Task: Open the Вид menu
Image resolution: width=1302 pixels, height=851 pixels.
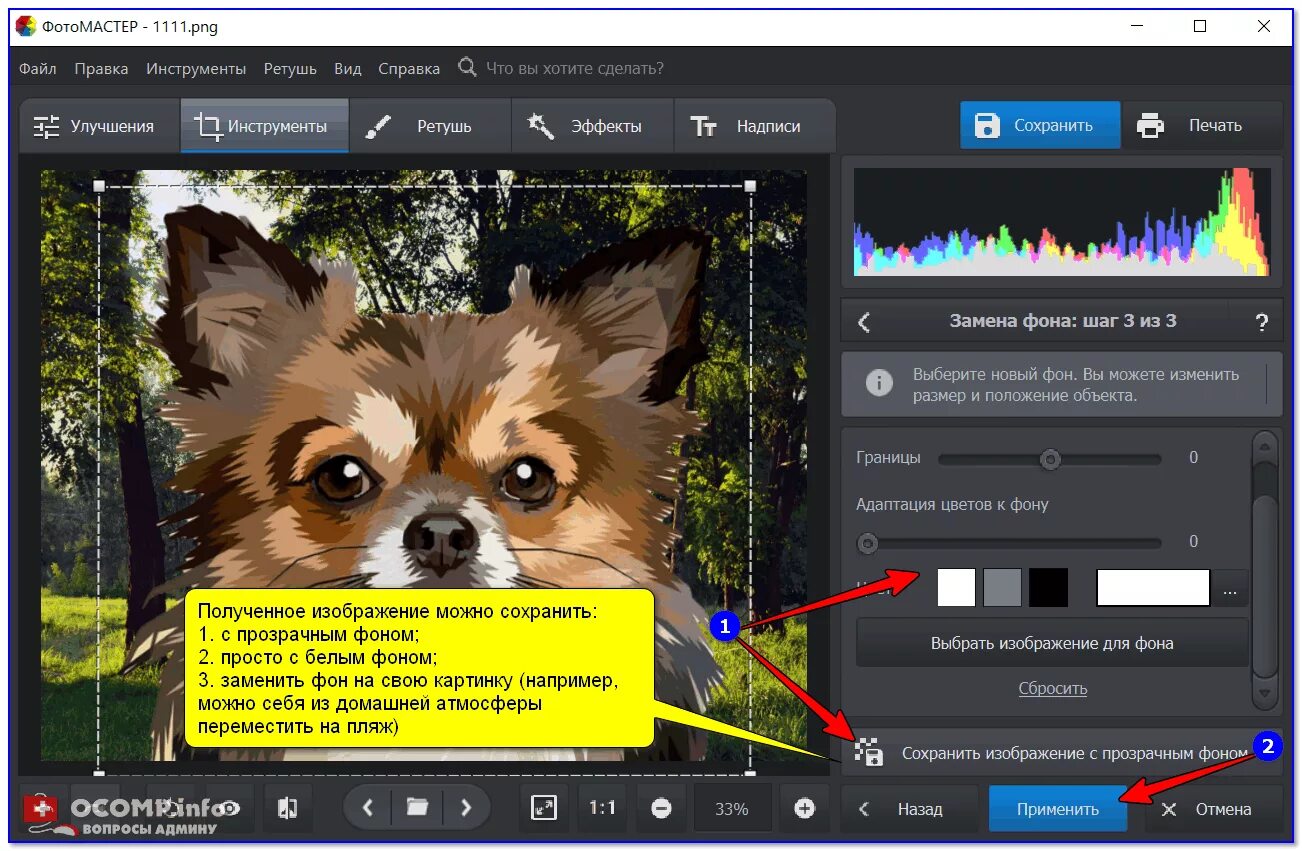Action: point(347,69)
